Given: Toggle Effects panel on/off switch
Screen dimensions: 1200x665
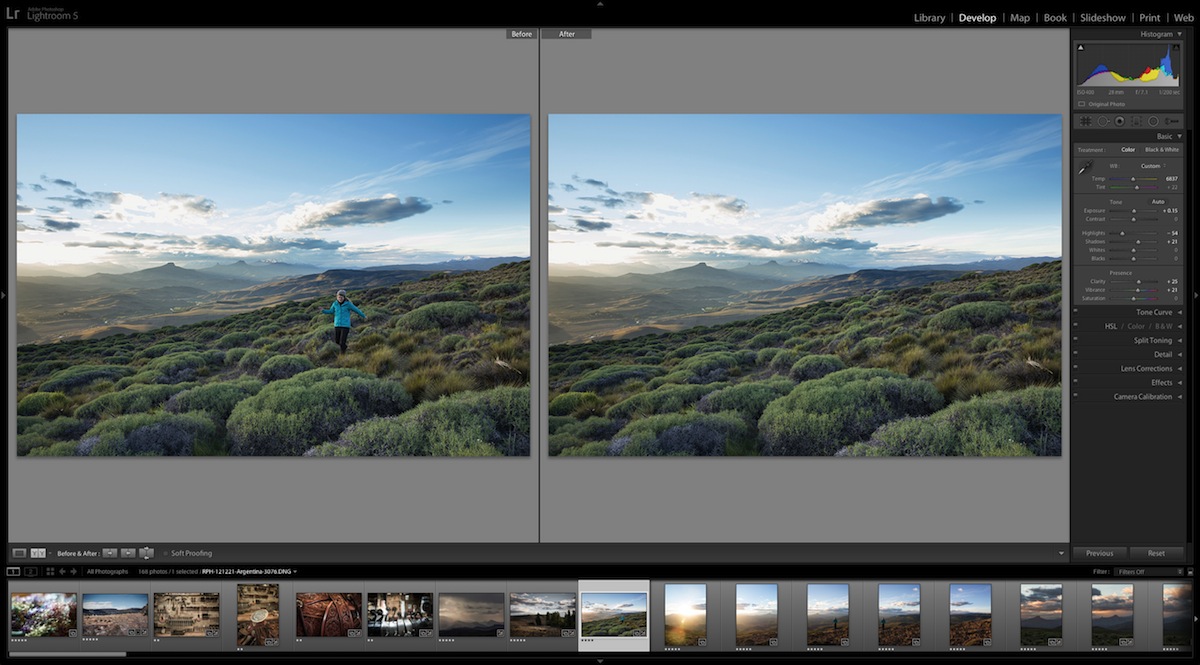Looking at the screenshot, I should pyautogui.click(x=1075, y=381).
